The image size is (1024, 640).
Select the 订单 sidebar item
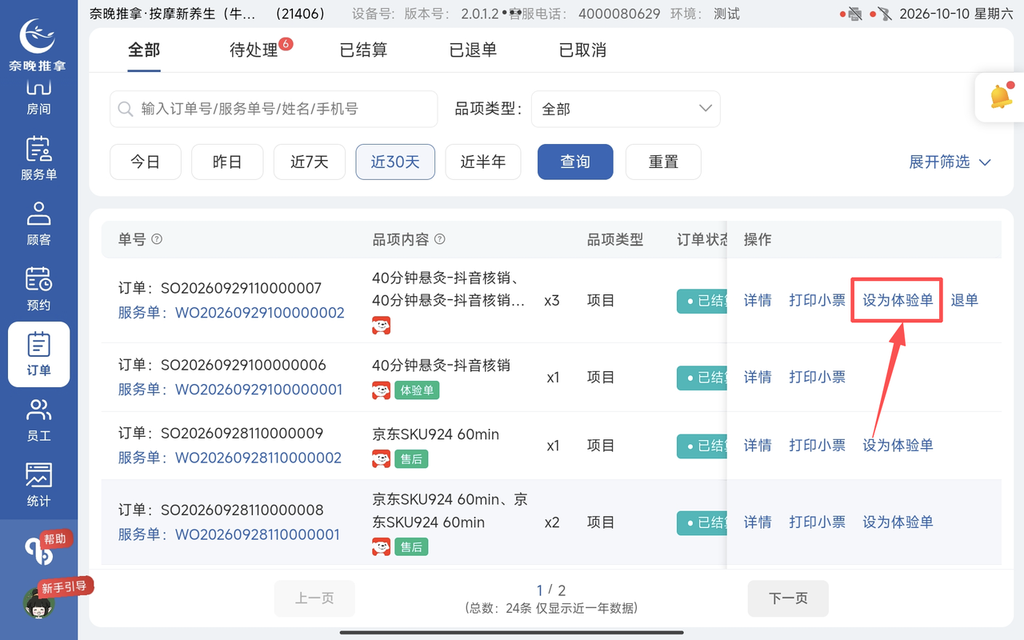(39, 355)
